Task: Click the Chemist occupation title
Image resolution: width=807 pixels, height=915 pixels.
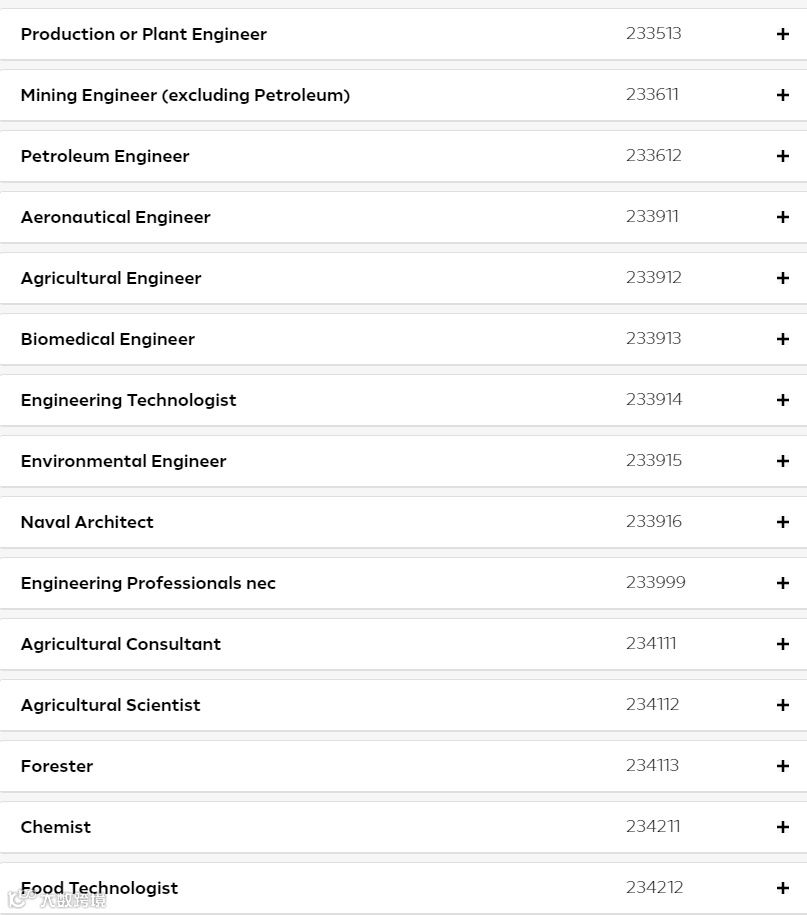Action: point(56,827)
